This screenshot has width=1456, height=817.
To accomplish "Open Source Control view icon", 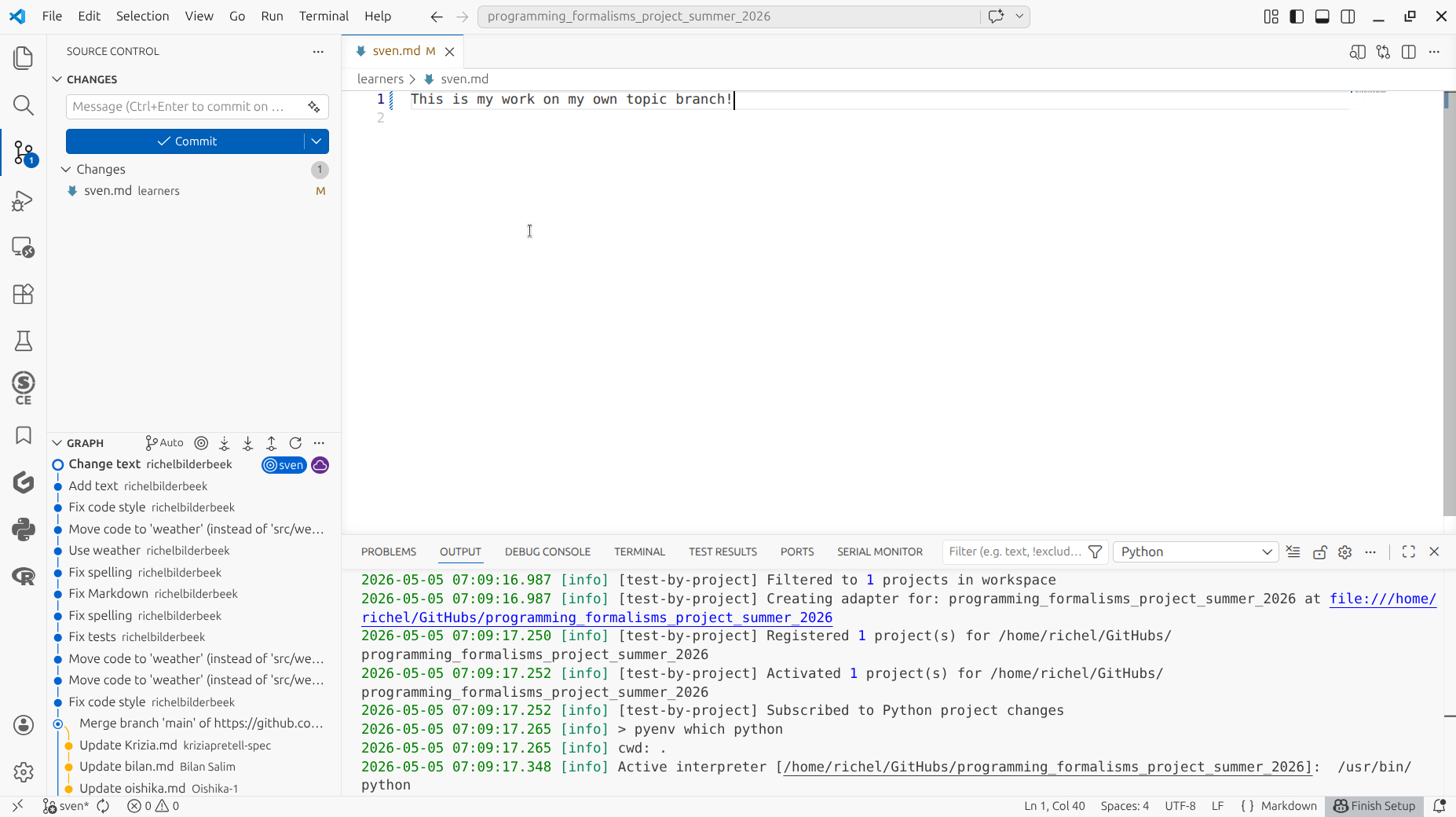I will coord(24,152).
